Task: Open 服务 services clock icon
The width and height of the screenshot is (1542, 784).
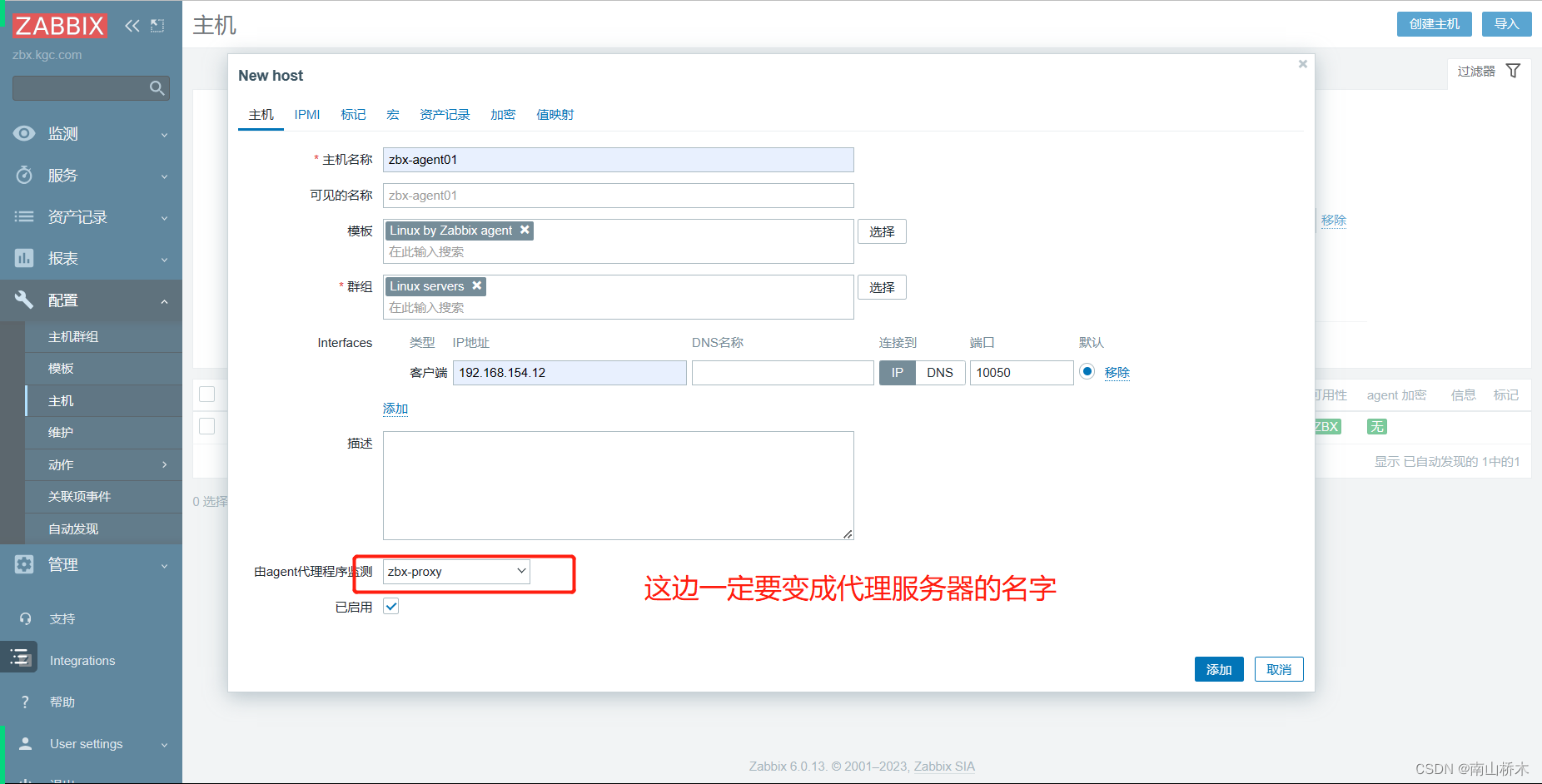Action: [x=24, y=175]
